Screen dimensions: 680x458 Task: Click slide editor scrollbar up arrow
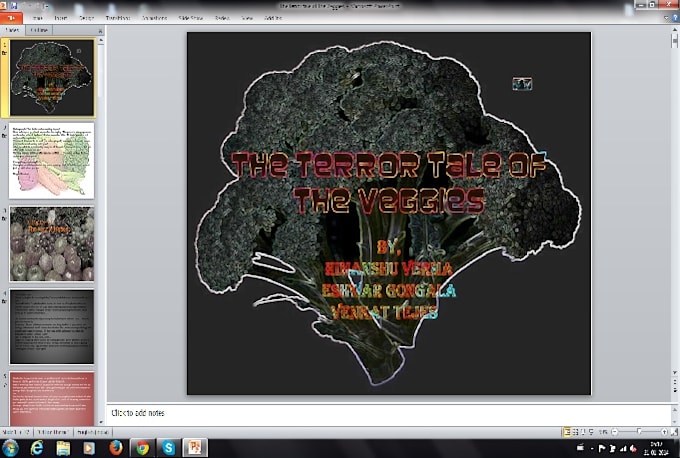pyautogui.click(x=674, y=30)
